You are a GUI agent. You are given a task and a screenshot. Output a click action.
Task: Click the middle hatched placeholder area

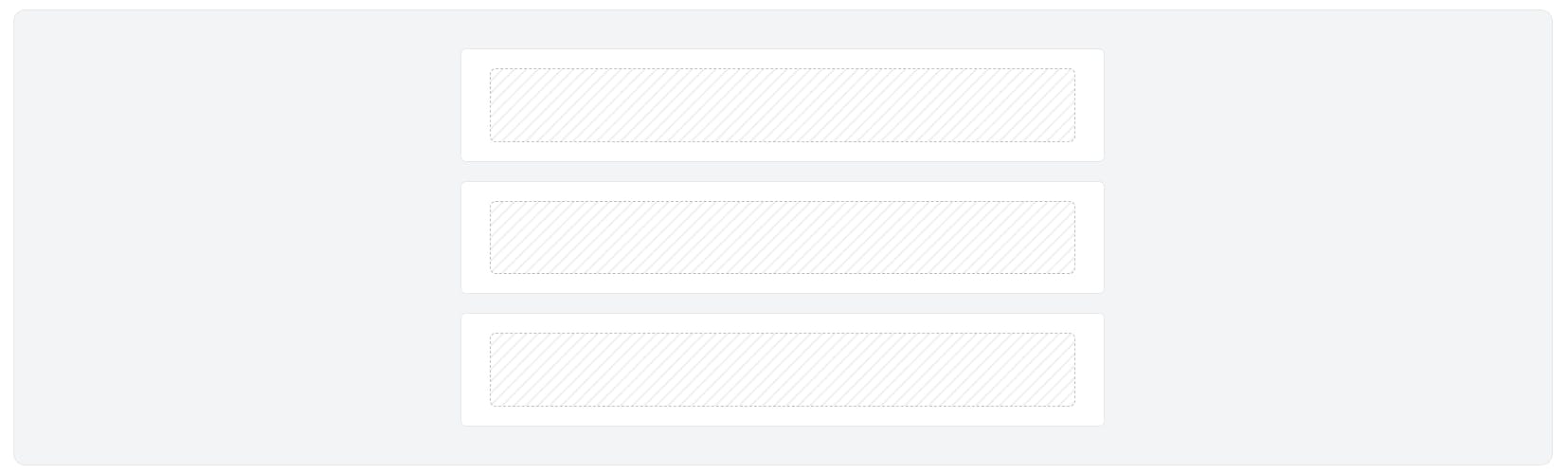point(783,238)
